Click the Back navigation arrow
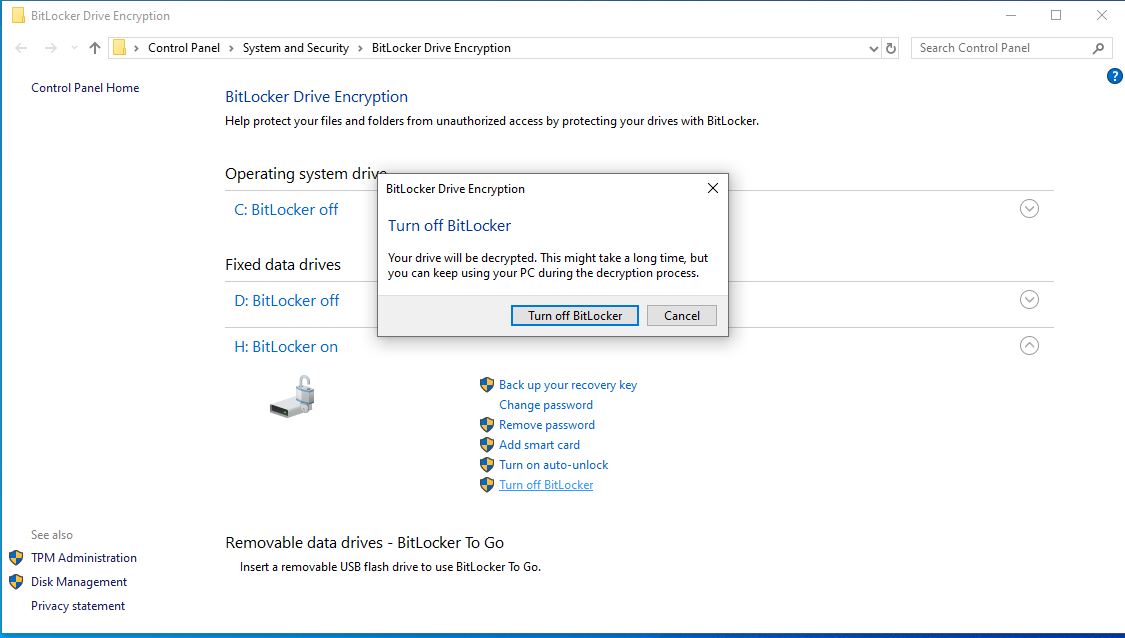The image size is (1125, 638). point(22,48)
